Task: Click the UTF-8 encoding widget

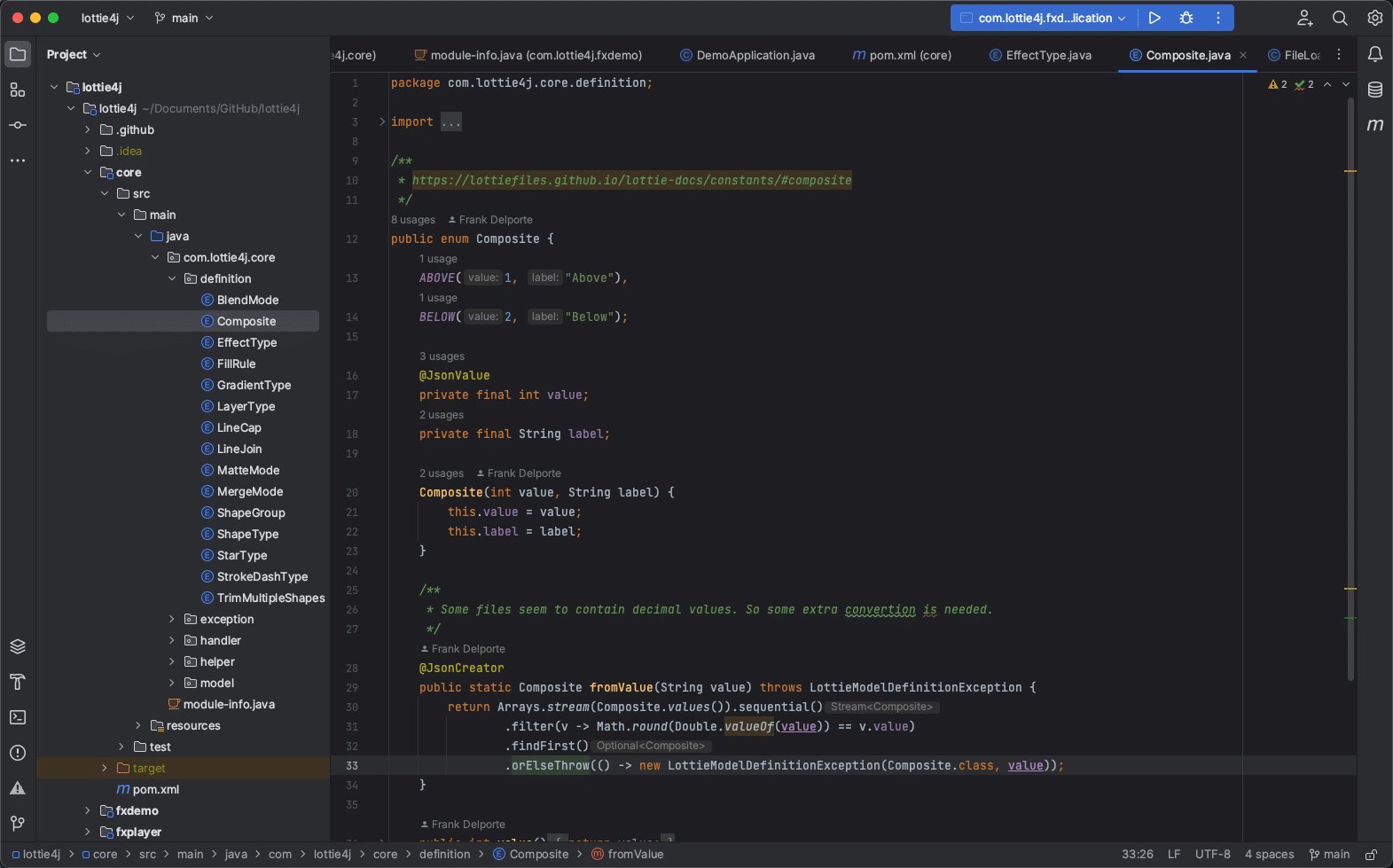Action: pyautogui.click(x=1212, y=855)
